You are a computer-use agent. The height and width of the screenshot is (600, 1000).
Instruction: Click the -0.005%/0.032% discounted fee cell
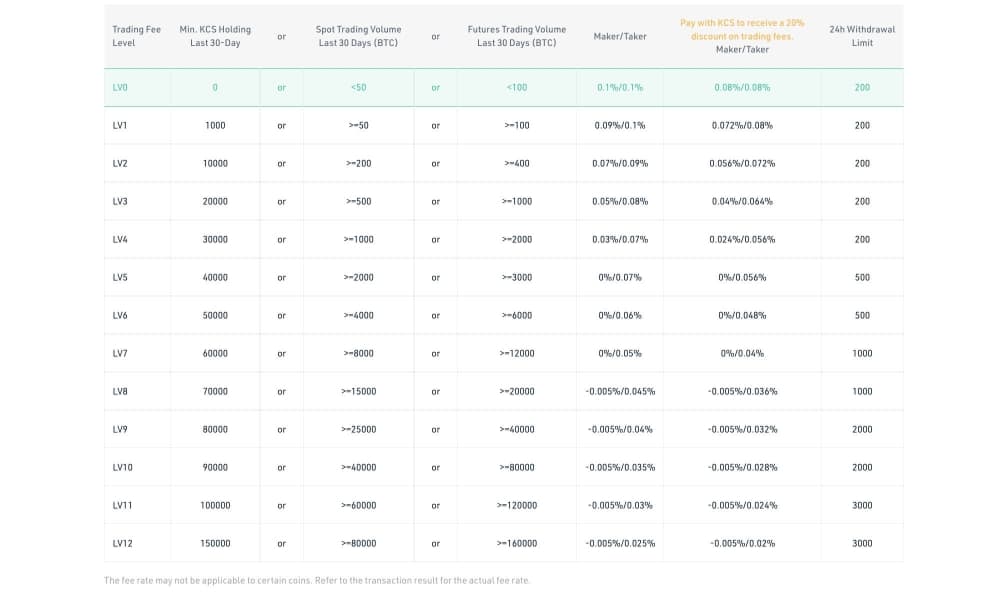pos(742,430)
